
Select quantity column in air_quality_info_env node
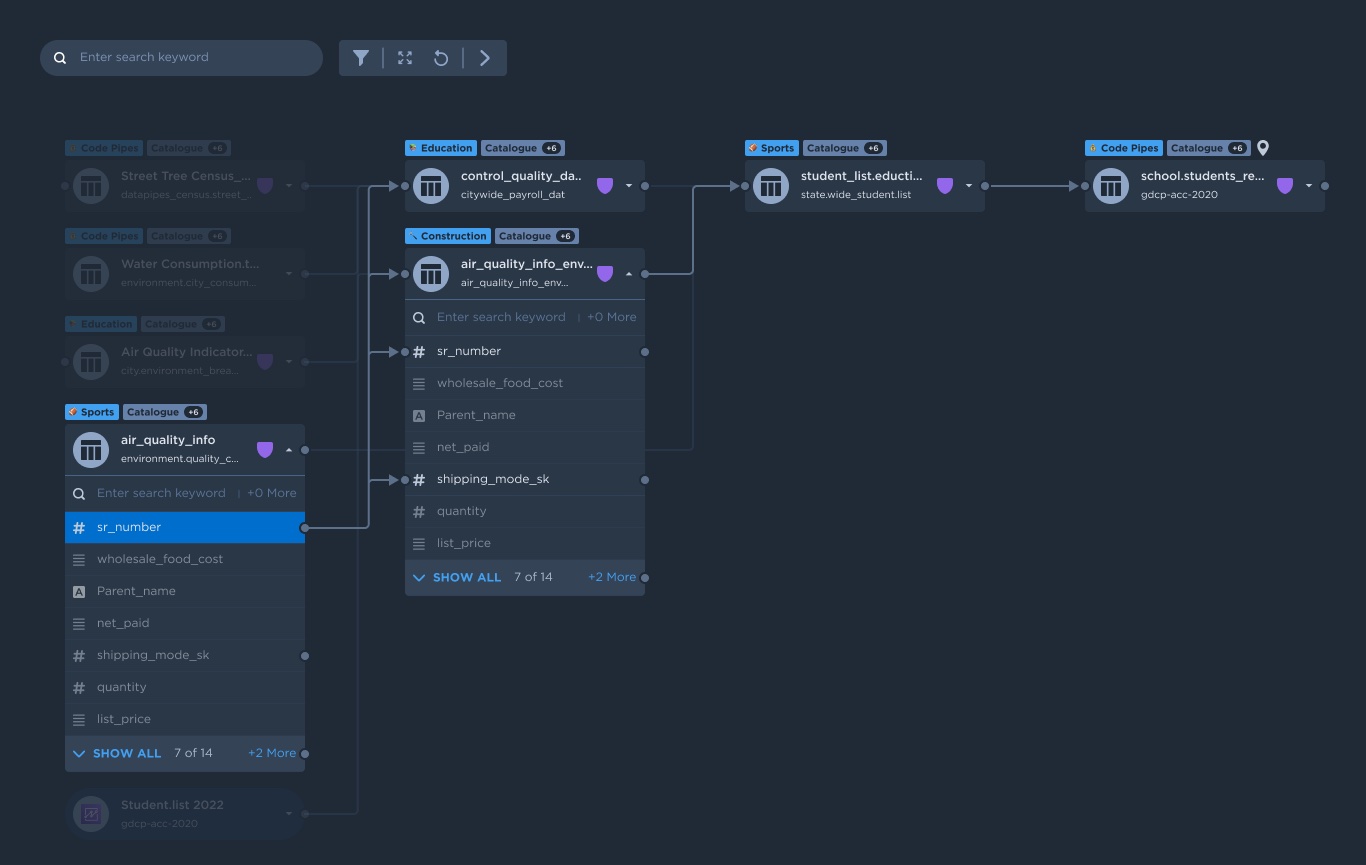click(x=525, y=511)
